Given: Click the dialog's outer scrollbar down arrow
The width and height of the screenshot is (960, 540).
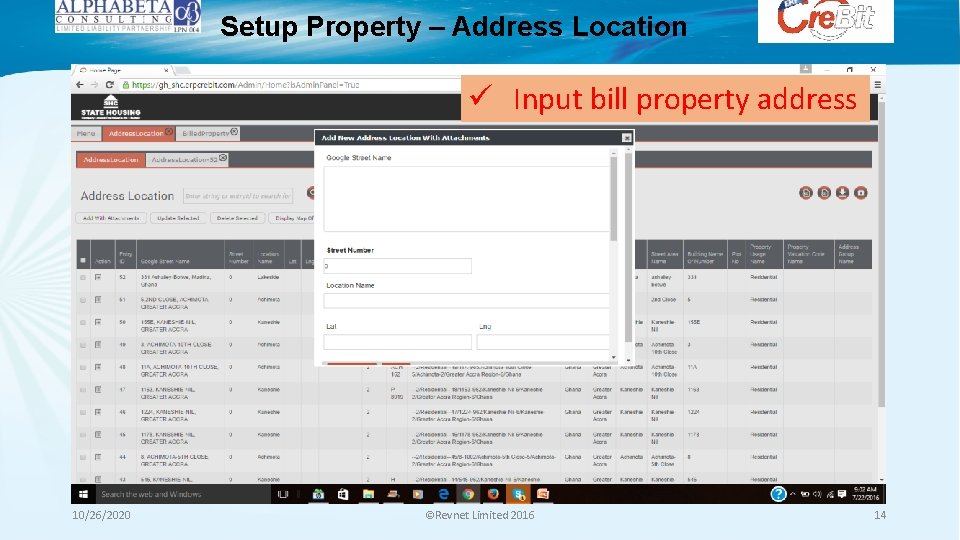Looking at the screenshot, I should pos(628,360).
